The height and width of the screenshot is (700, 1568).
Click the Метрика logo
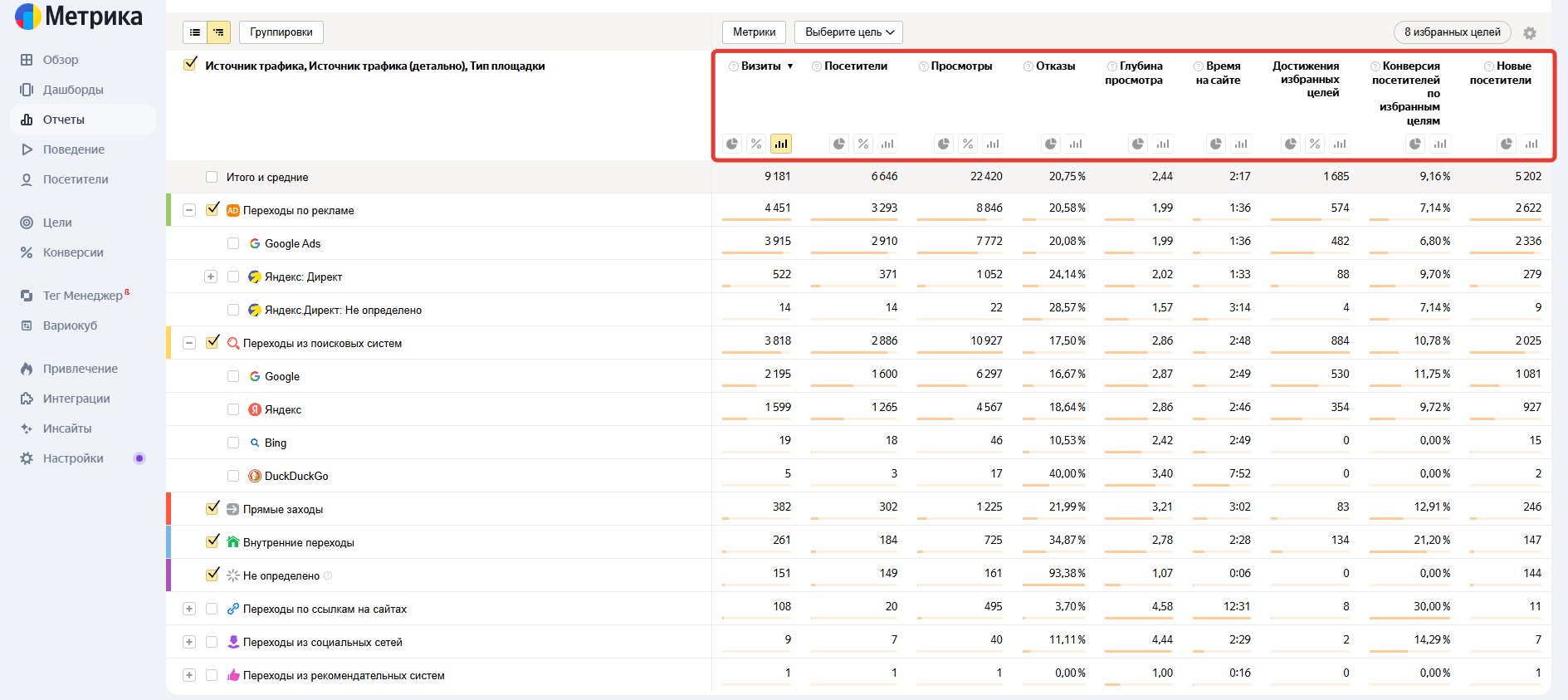(x=79, y=17)
